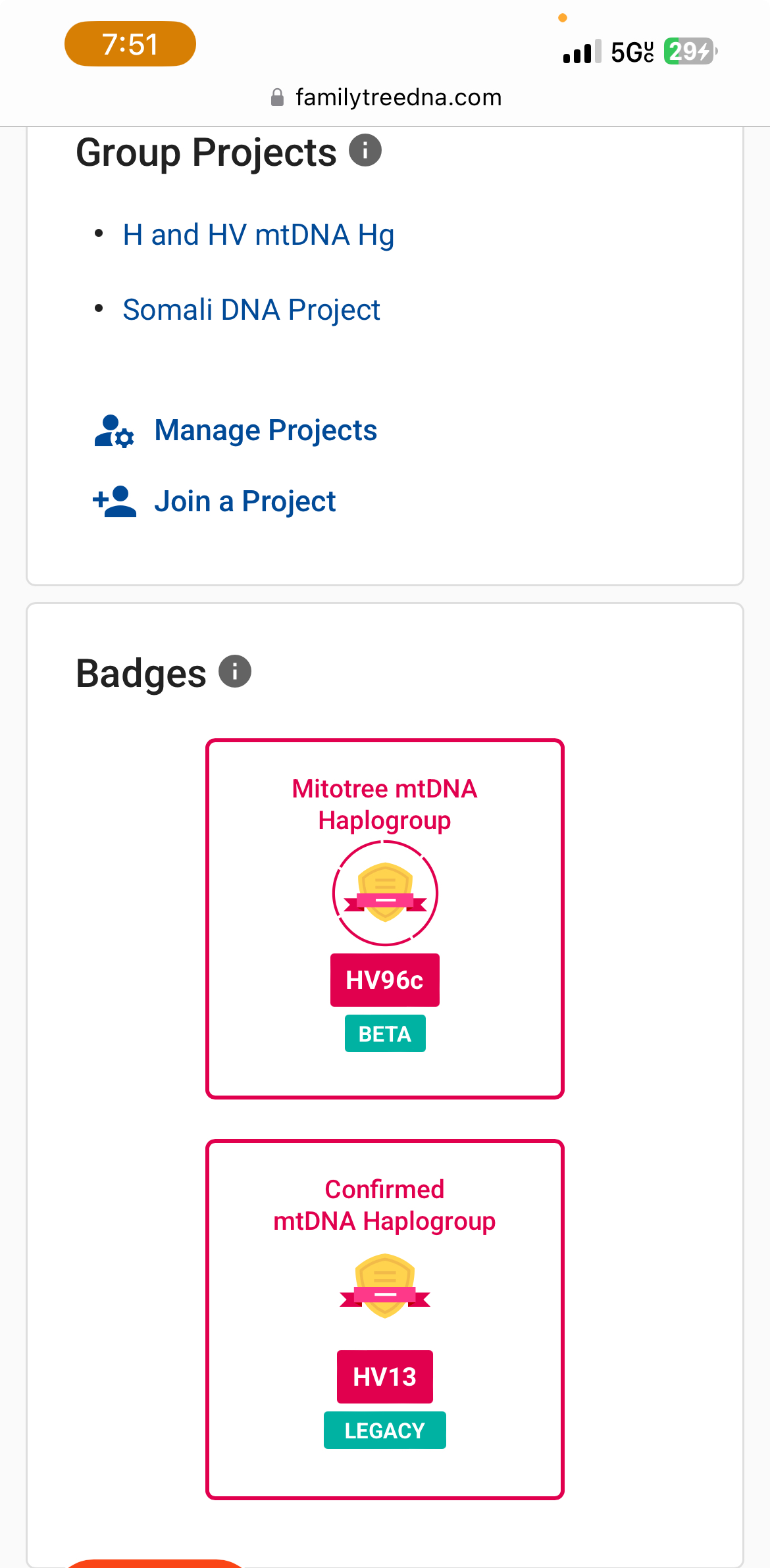Tap the BETA tag on Mitotree badge
This screenshot has height=1568, width=770.
[x=385, y=1034]
